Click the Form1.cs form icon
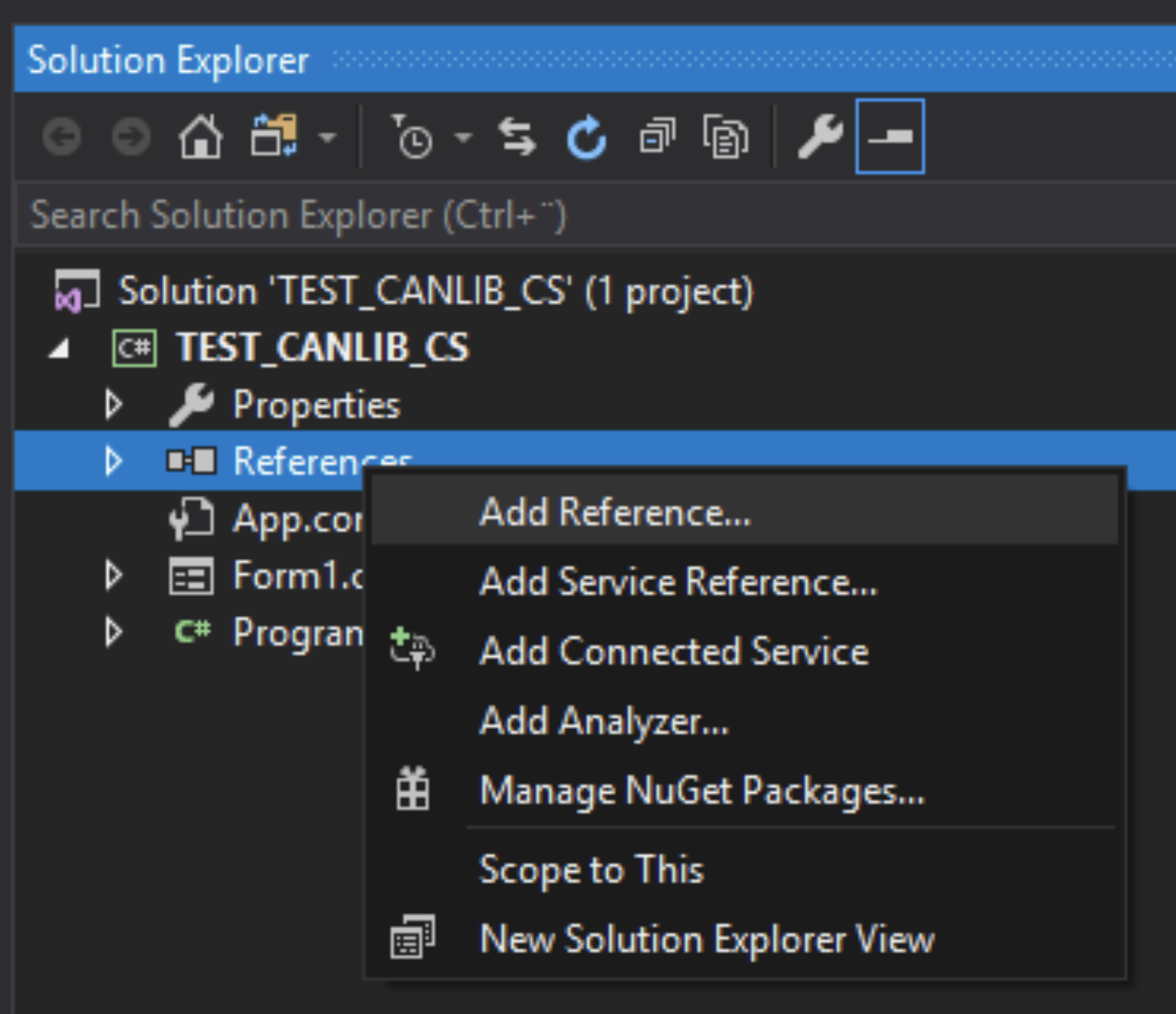 pyautogui.click(x=191, y=575)
